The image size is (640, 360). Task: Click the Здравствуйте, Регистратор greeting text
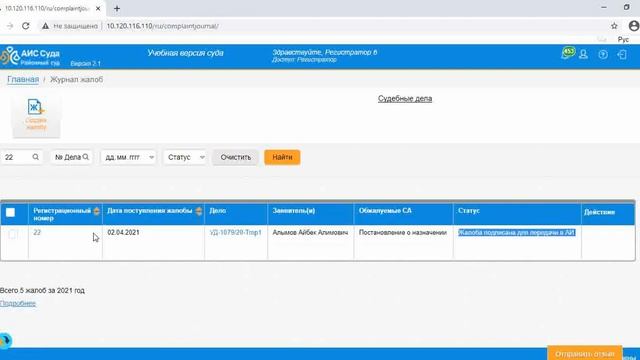pos(324,52)
